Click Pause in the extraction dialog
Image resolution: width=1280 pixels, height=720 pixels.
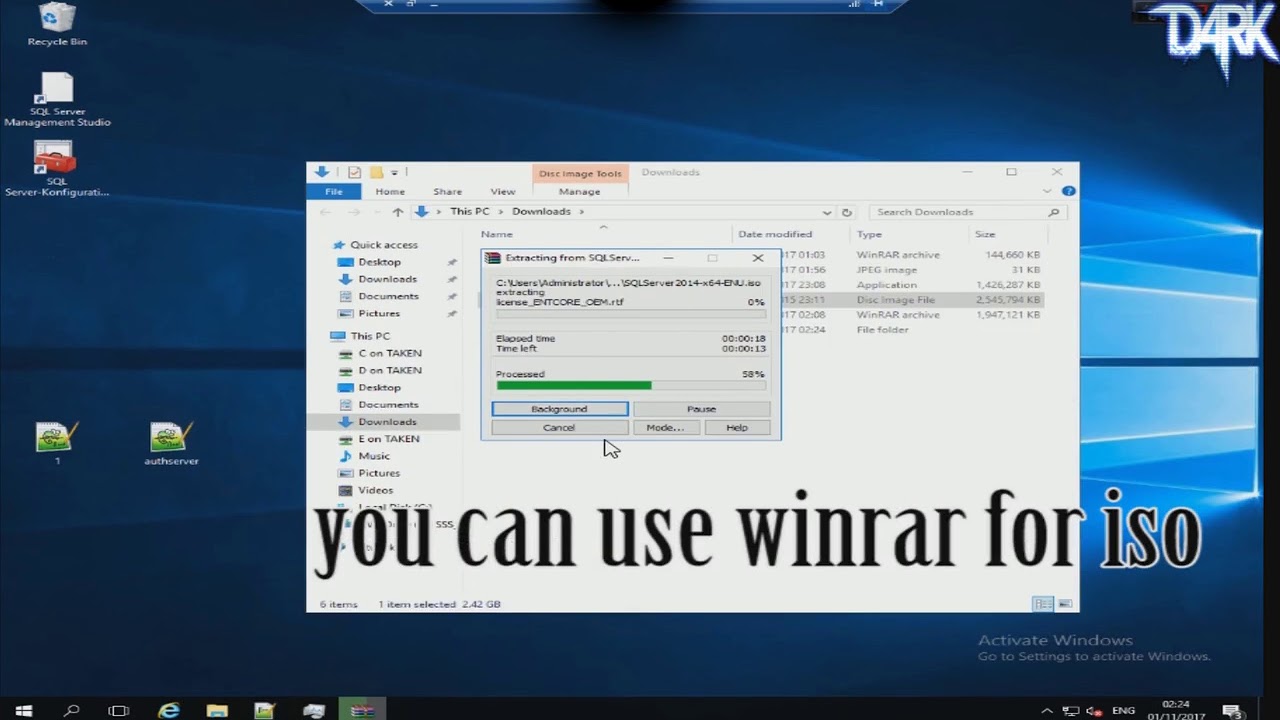701,408
